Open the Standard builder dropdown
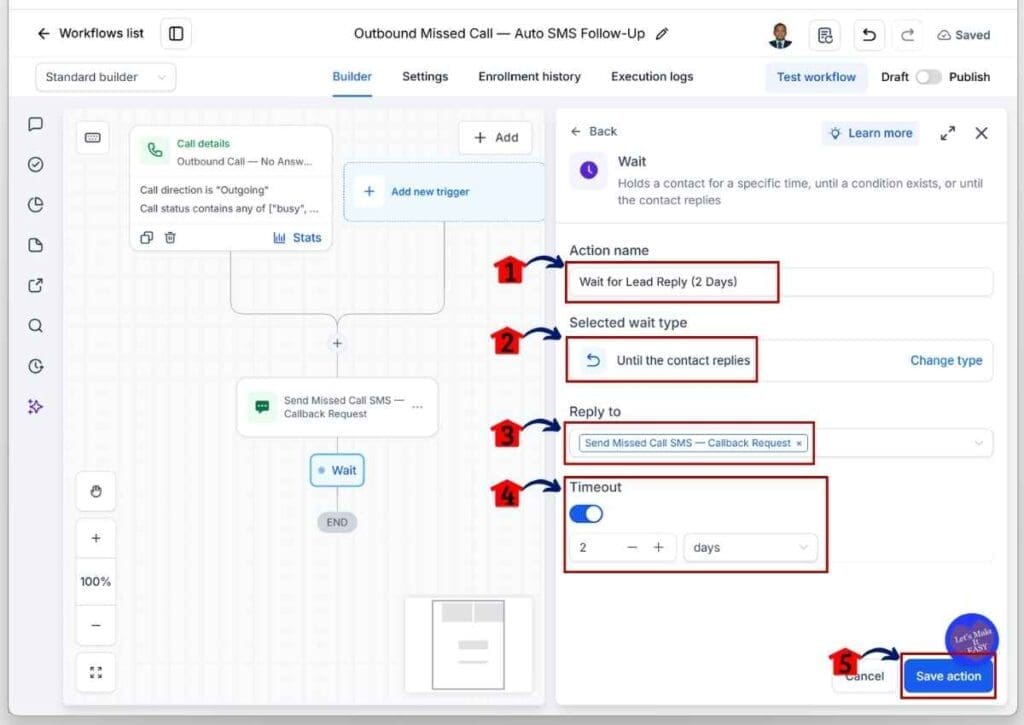 (x=105, y=77)
